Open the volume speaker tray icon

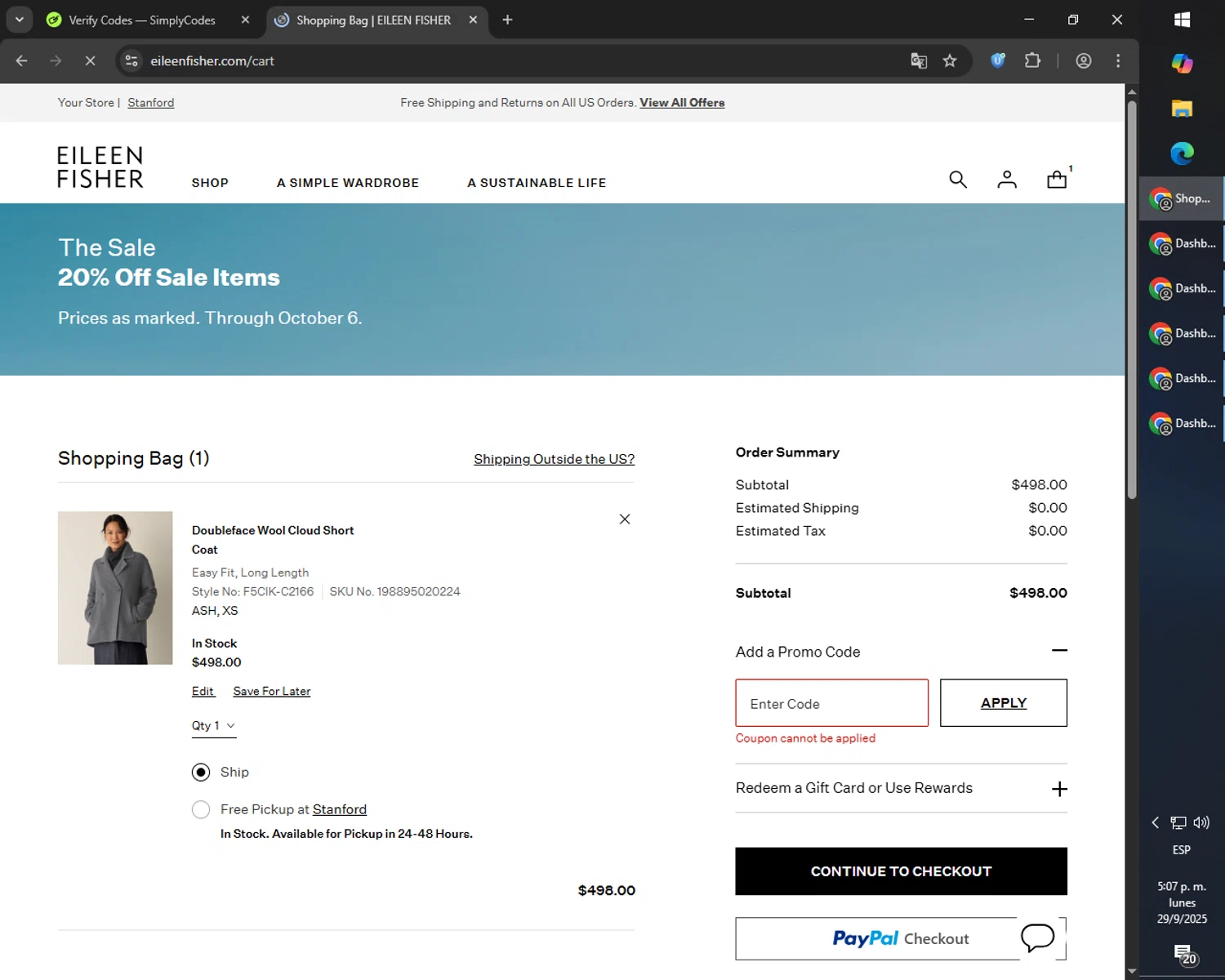click(1201, 822)
